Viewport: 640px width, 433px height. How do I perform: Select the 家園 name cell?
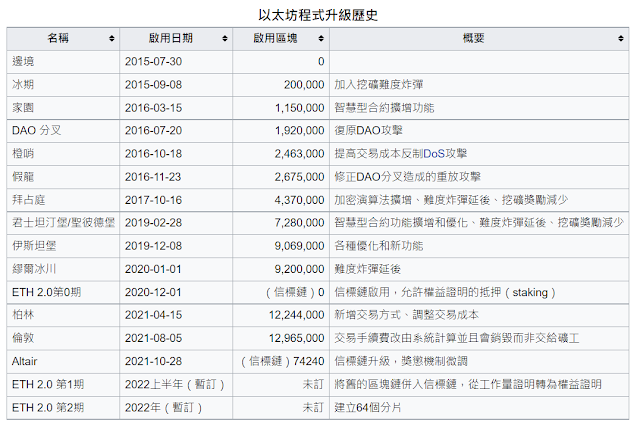click(x=63, y=108)
